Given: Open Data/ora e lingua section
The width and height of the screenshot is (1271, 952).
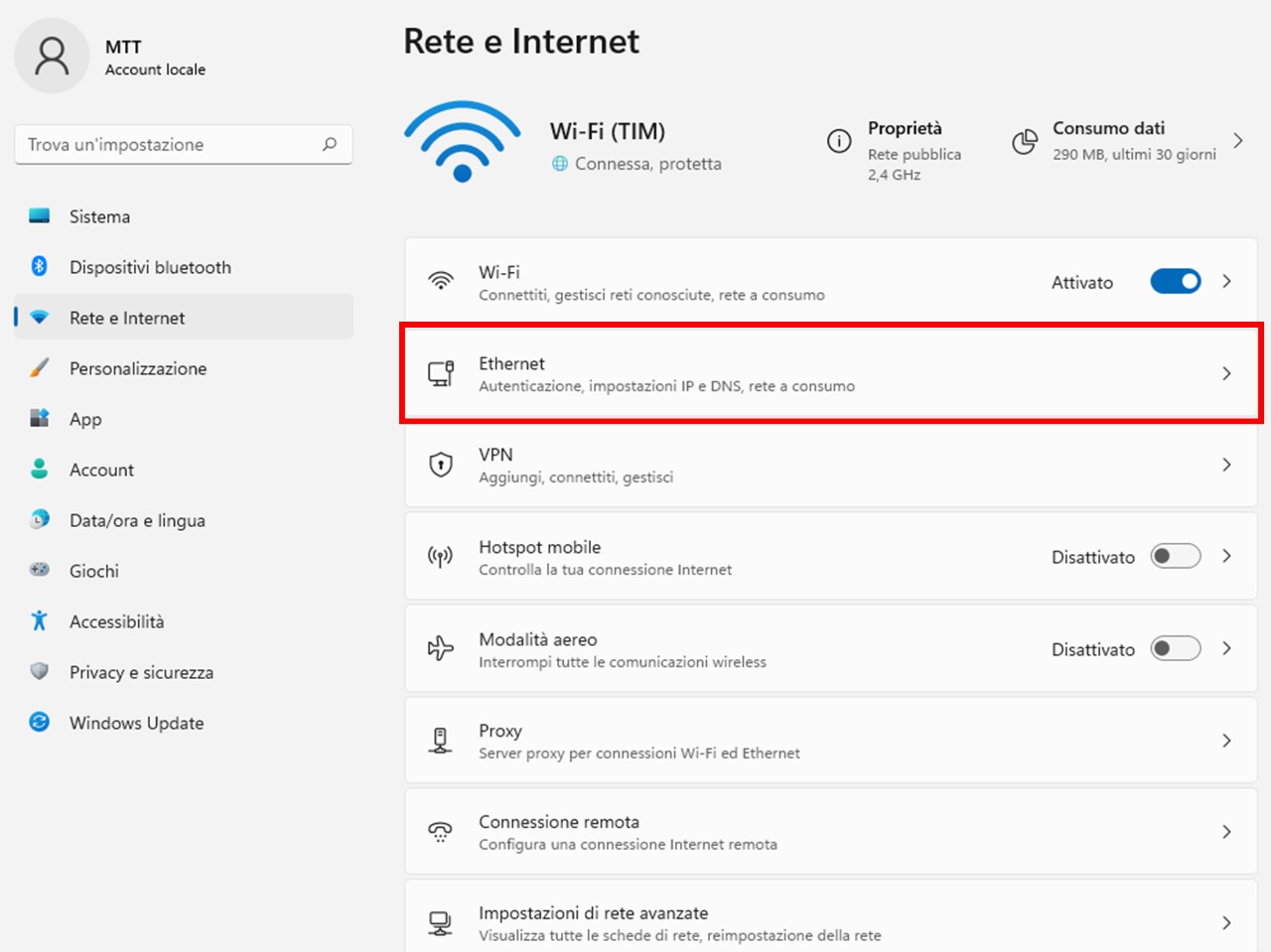Looking at the screenshot, I should [137, 520].
